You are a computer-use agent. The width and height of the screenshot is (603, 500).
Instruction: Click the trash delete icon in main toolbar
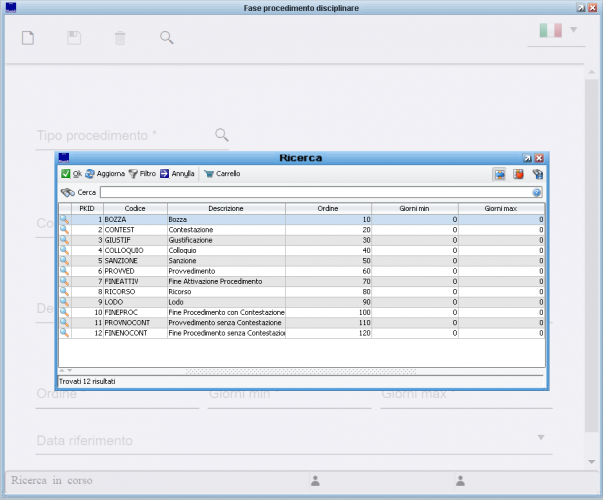click(120, 38)
